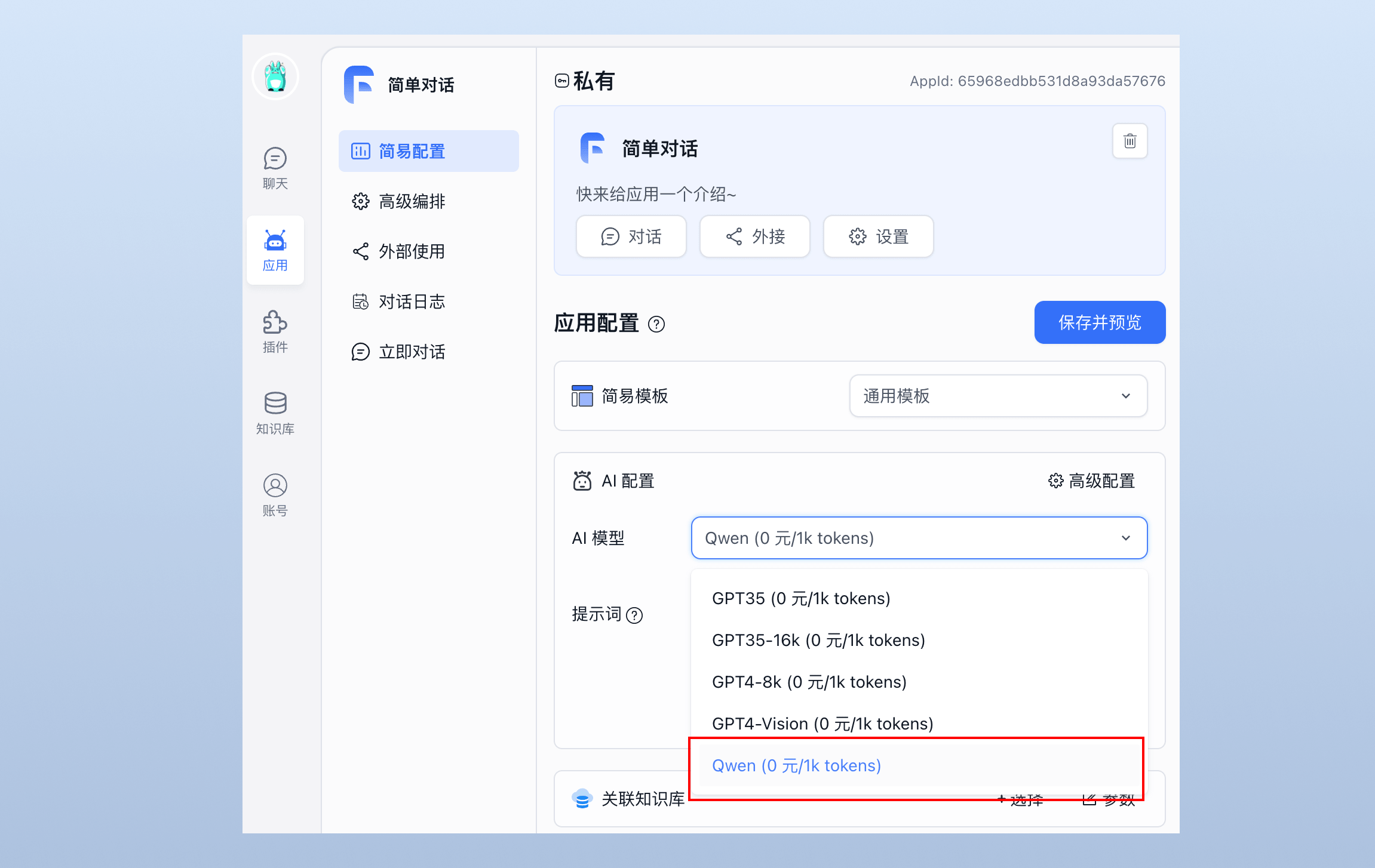This screenshot has width=1375, height=868.
Task: Delete the 简单对话 app via trash icon
Action: tap(1129, 141)
